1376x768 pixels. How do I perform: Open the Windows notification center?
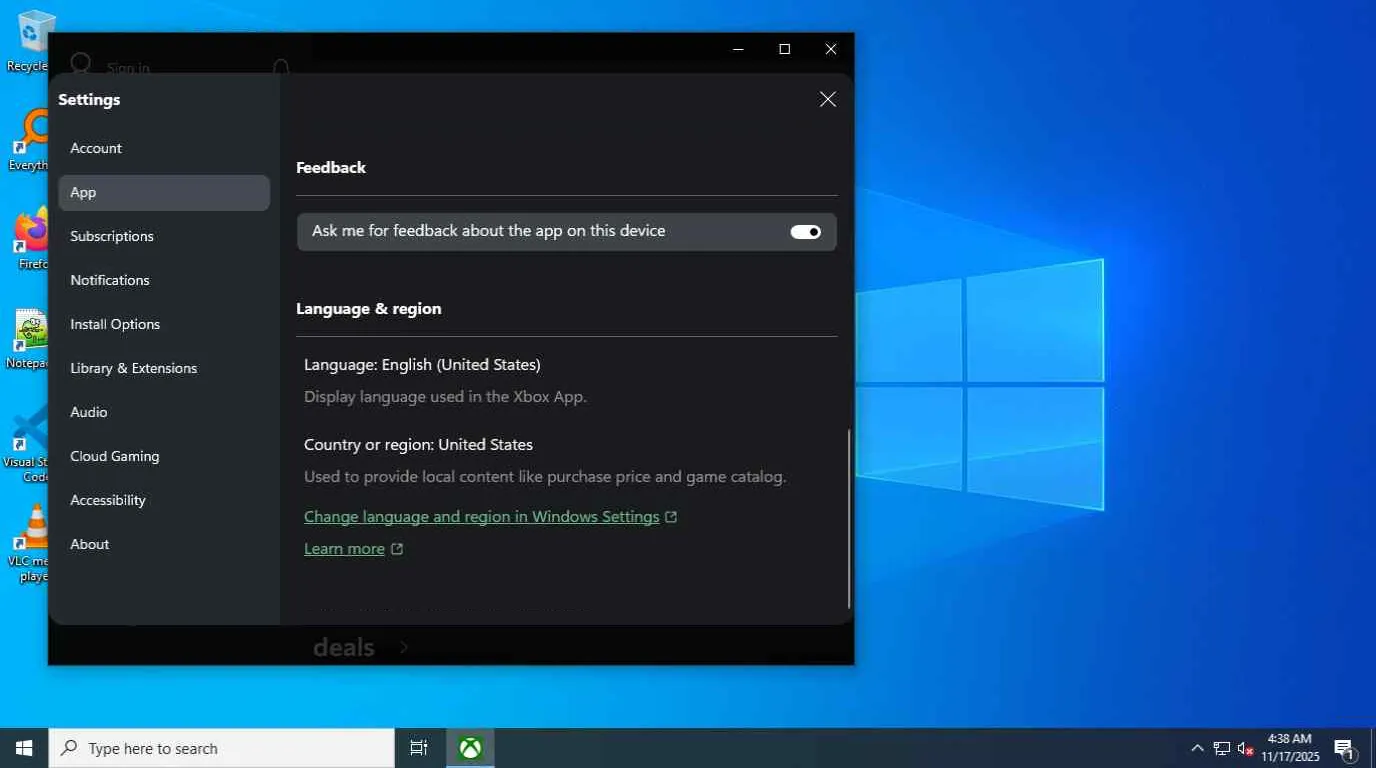click(x=1345, y=748)
